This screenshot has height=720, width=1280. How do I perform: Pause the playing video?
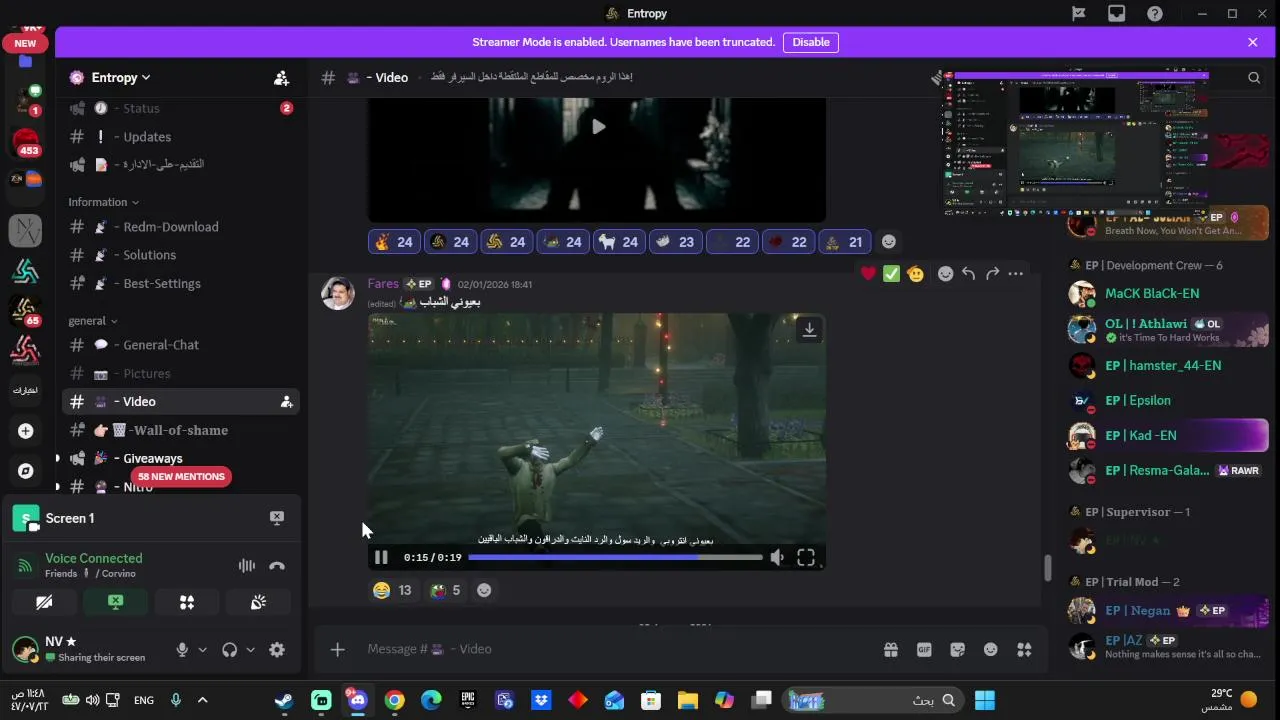click(381, 557)
